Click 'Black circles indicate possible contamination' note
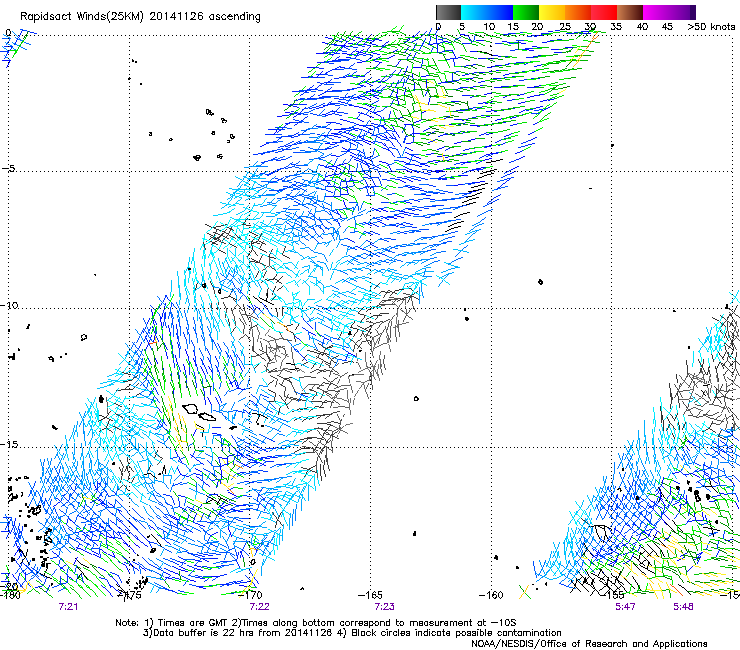The width and height of the screenshot is (740, 650). (x=454, y=633)
